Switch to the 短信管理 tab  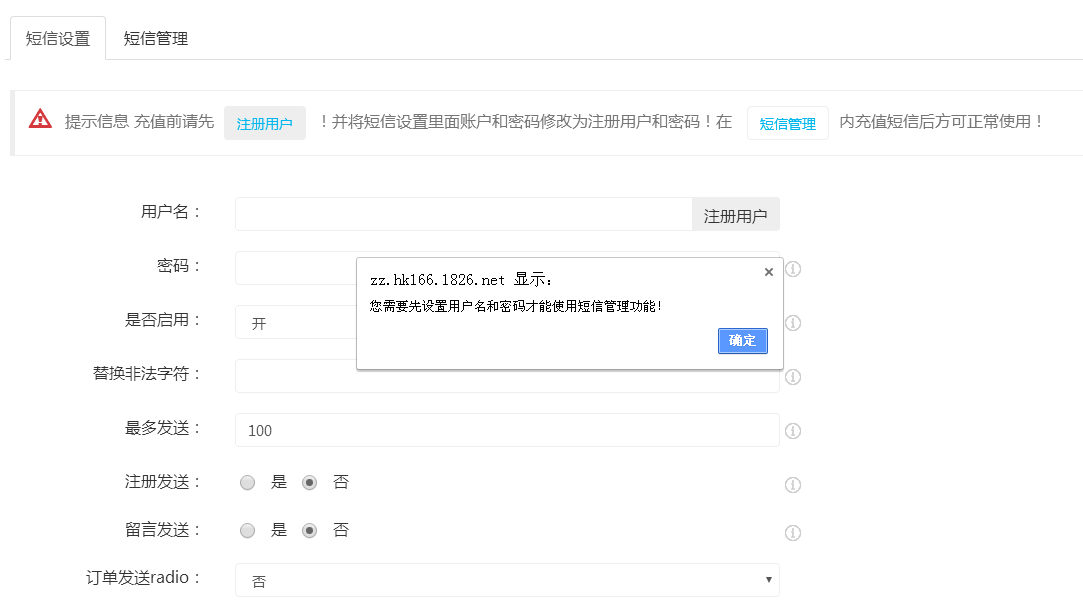[153, 37]
